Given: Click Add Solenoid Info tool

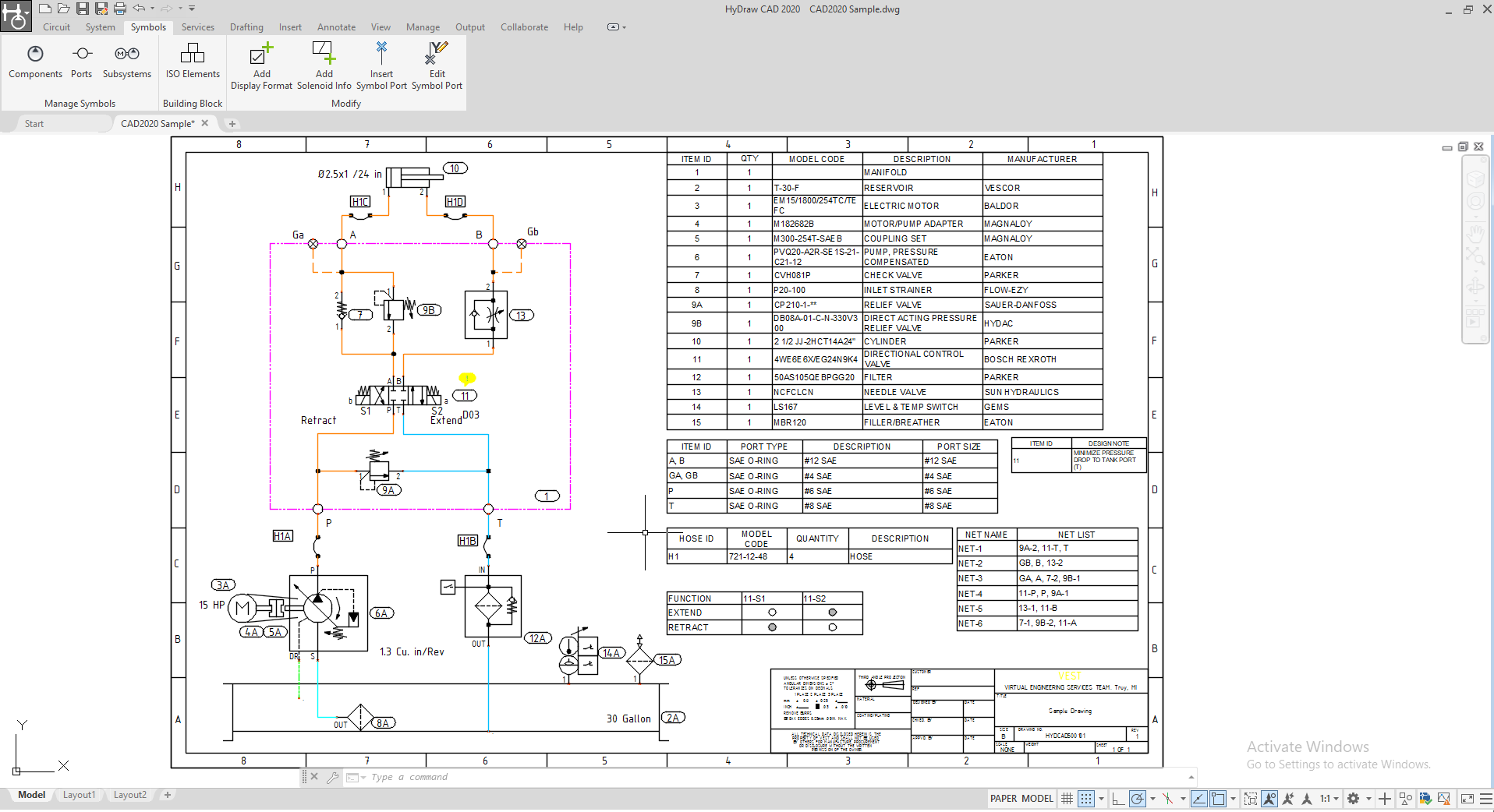Looking at the screenshot, I should click(x=324, y=67).
